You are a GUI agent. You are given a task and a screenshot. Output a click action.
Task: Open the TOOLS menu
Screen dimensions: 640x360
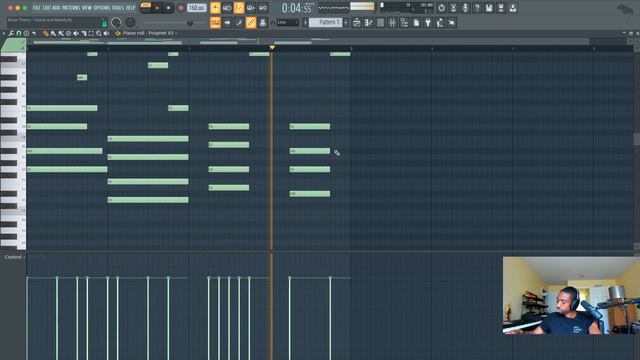point(118,8)
